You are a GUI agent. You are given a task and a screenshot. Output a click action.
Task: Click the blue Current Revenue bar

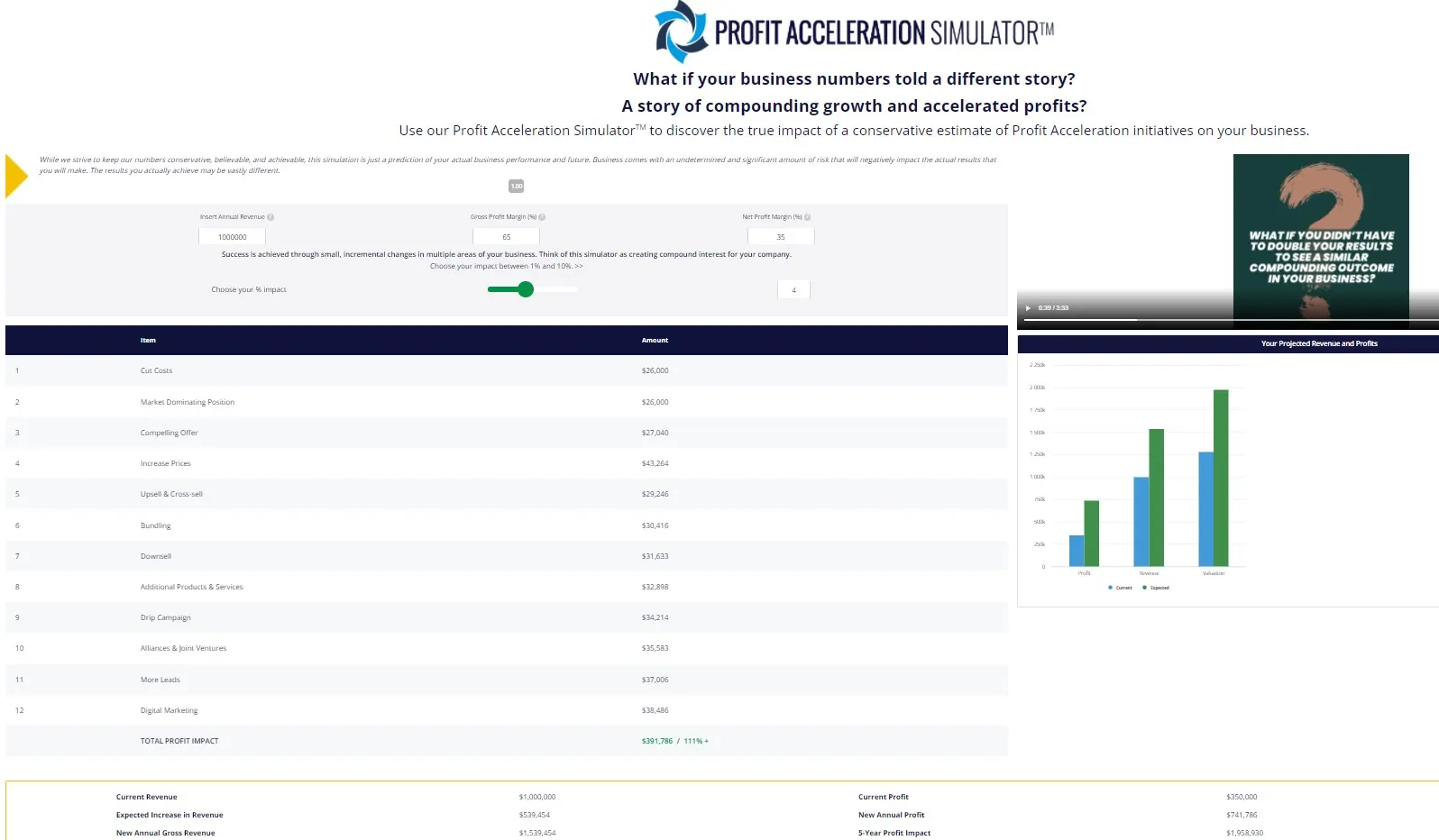coord(1141,522)
